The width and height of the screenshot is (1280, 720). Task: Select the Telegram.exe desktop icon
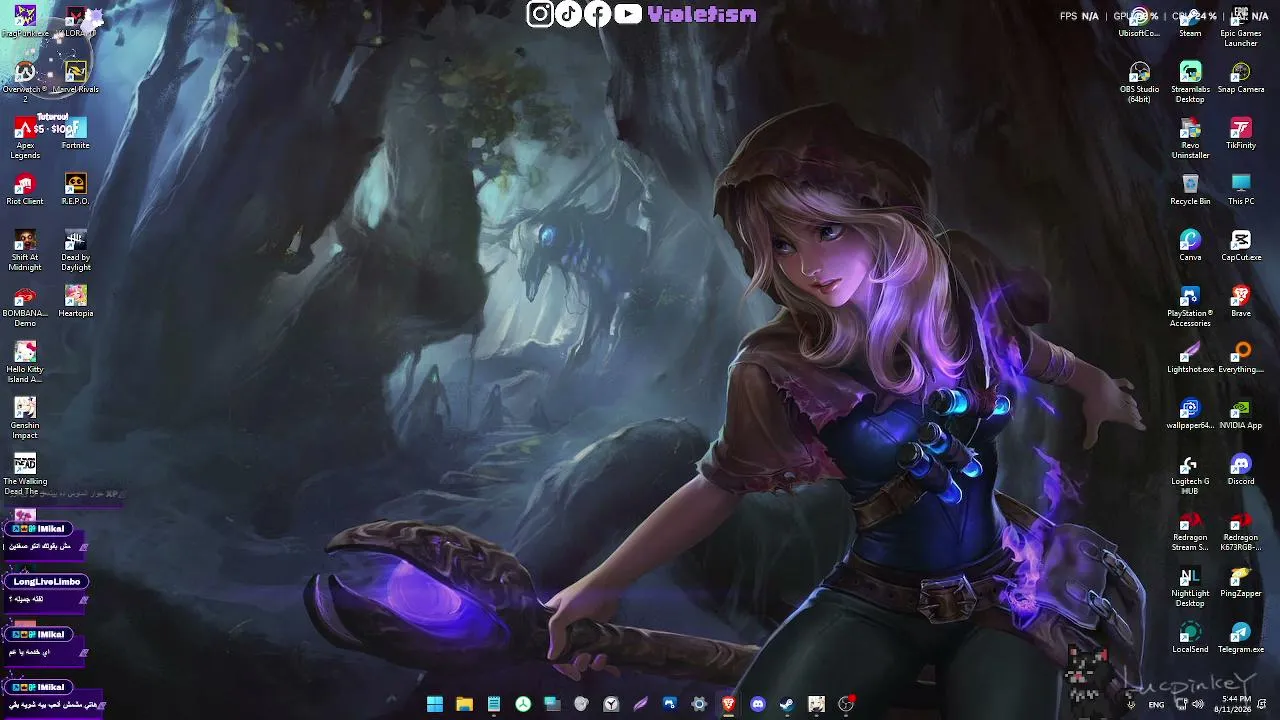point(1241,637)
